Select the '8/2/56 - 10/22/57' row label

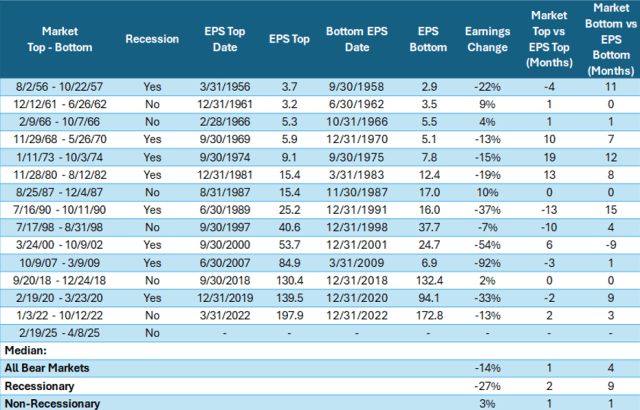[x=55, y=89]
